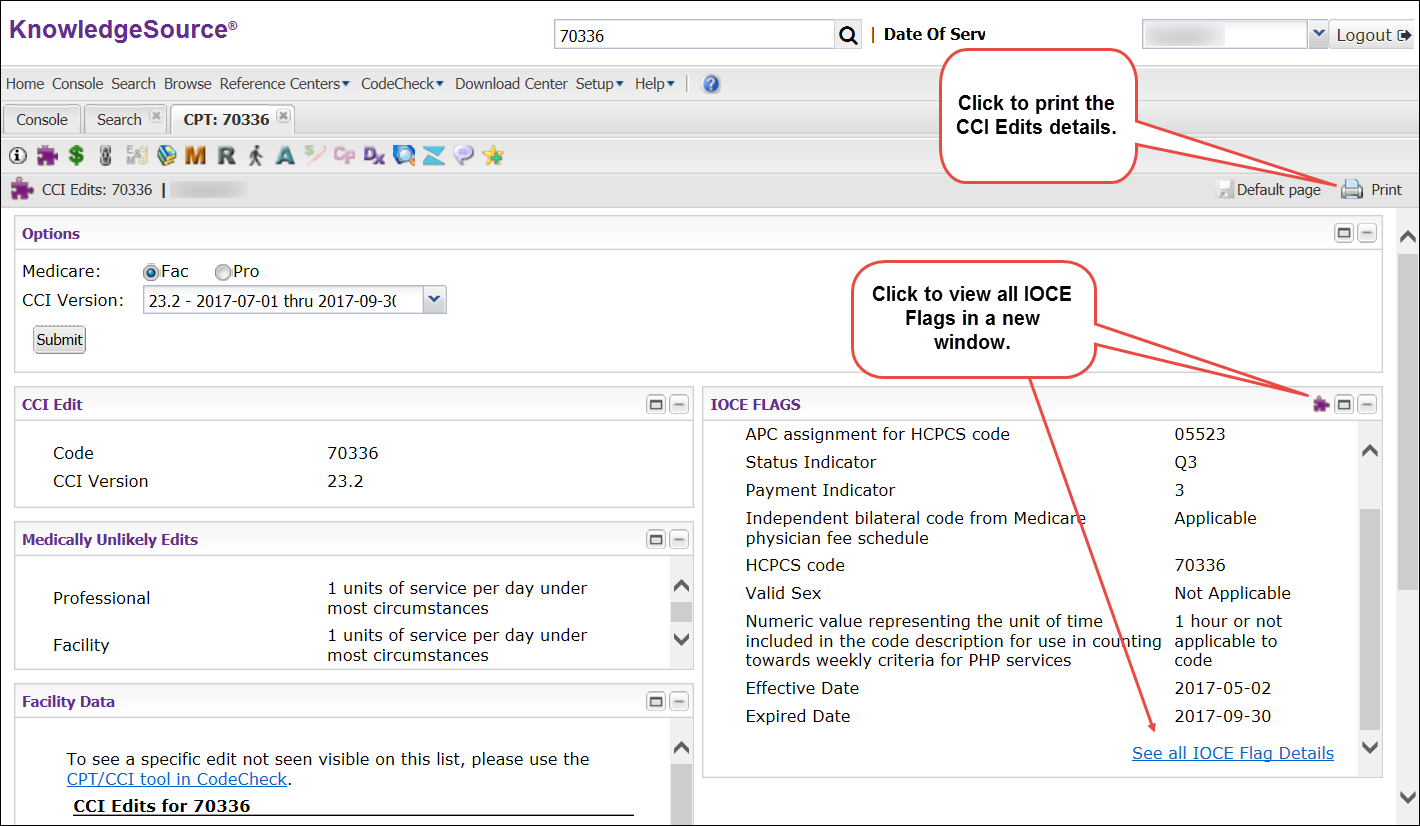Expand the Reference Centers menu

(285, 84)
